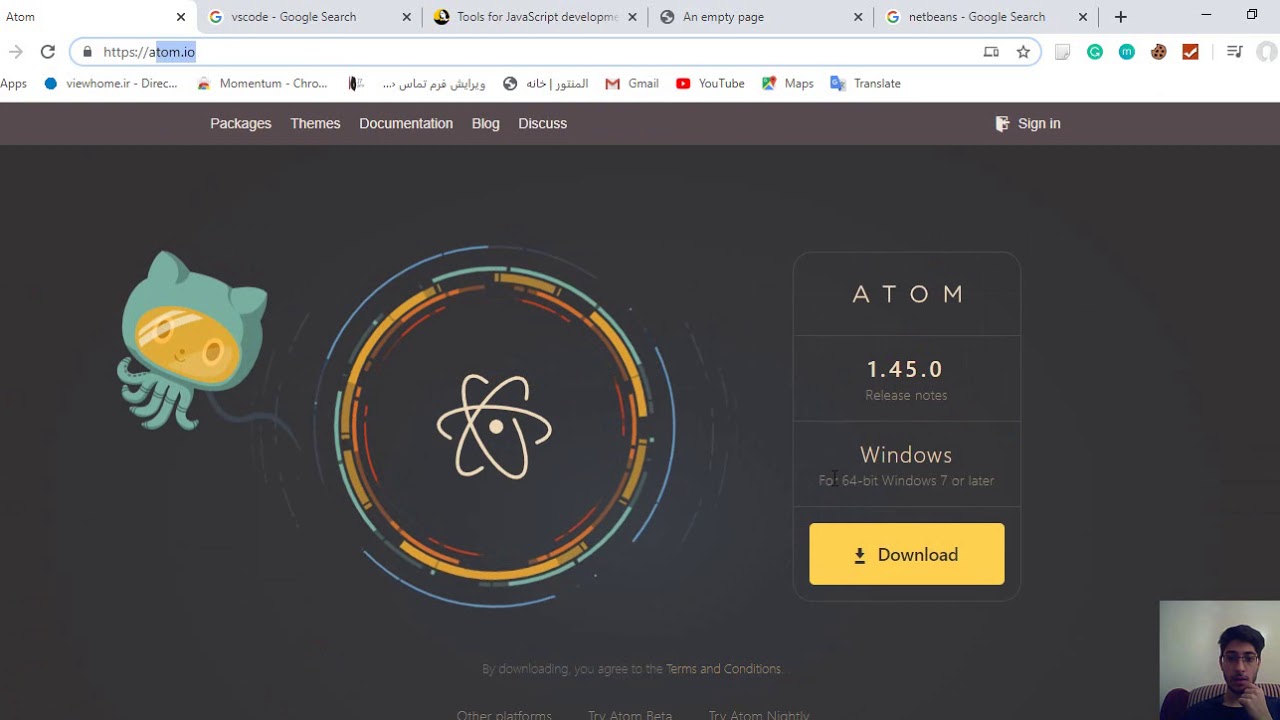
Task: Switch to netbeans Google Search tab
Action: 986,17
